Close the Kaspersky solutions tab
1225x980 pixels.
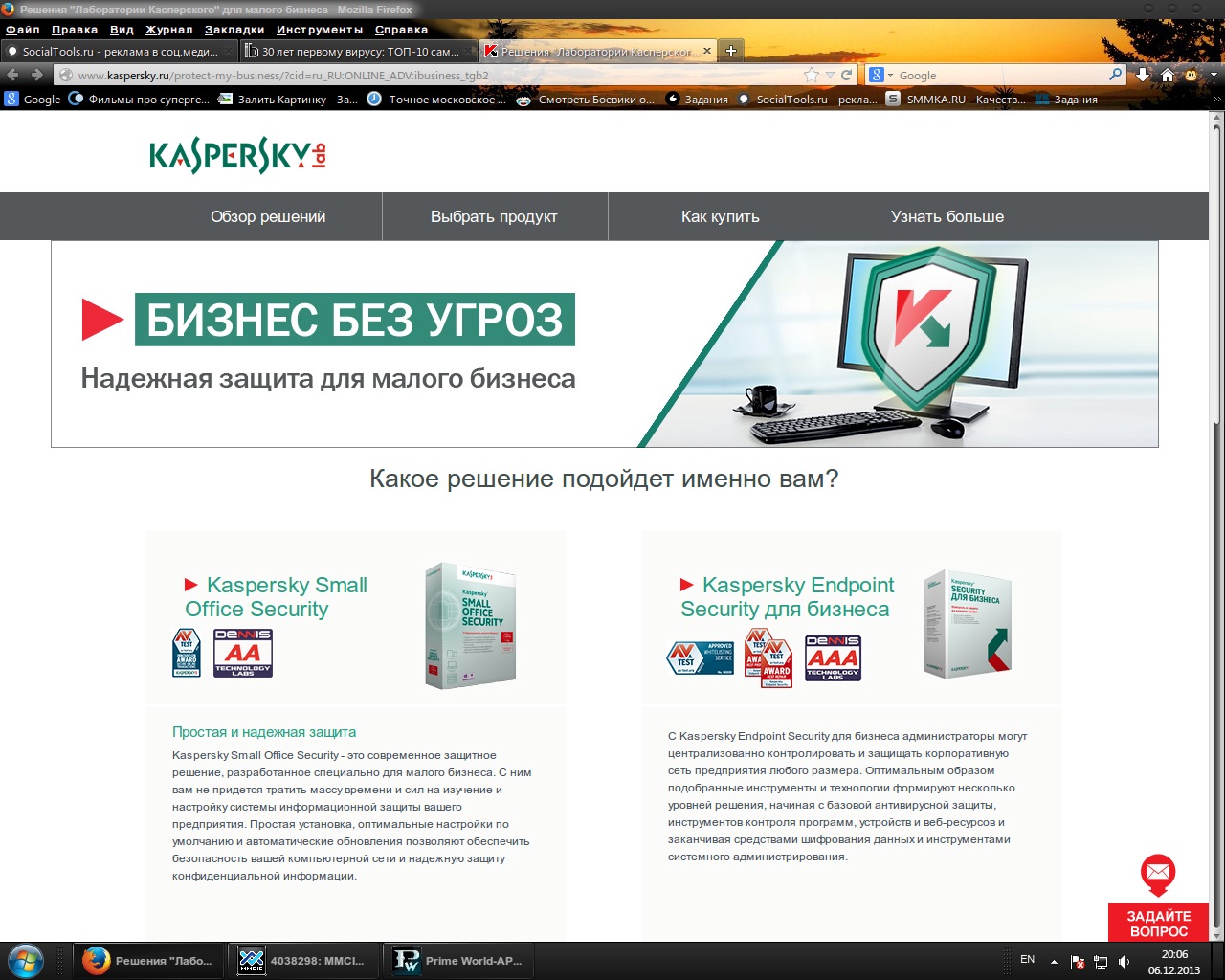[707, 51]
